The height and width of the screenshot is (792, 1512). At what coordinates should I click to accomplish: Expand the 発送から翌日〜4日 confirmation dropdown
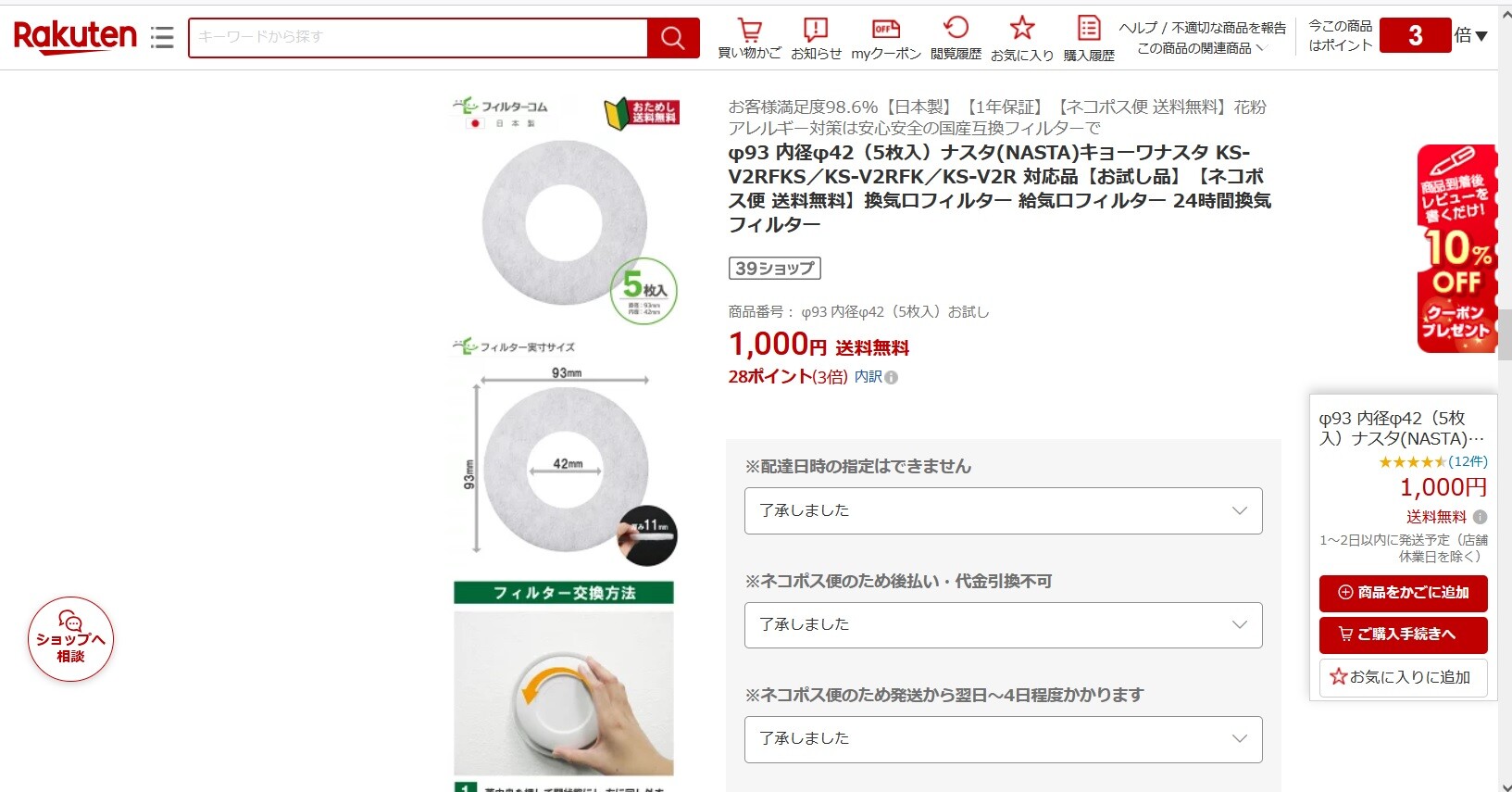pyautogui.click(x=1003, y=739)
